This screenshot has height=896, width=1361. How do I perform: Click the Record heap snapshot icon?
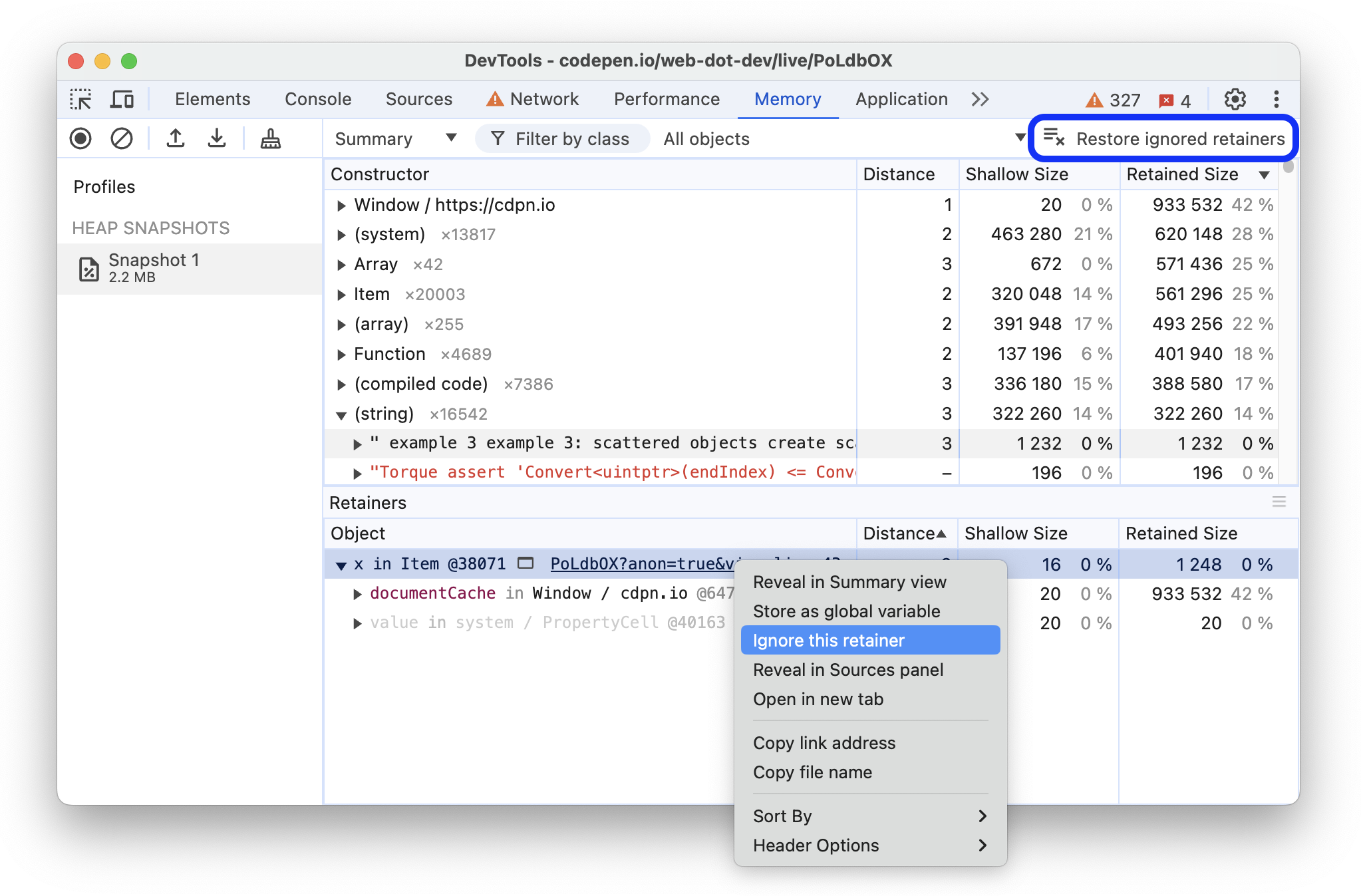80,139
